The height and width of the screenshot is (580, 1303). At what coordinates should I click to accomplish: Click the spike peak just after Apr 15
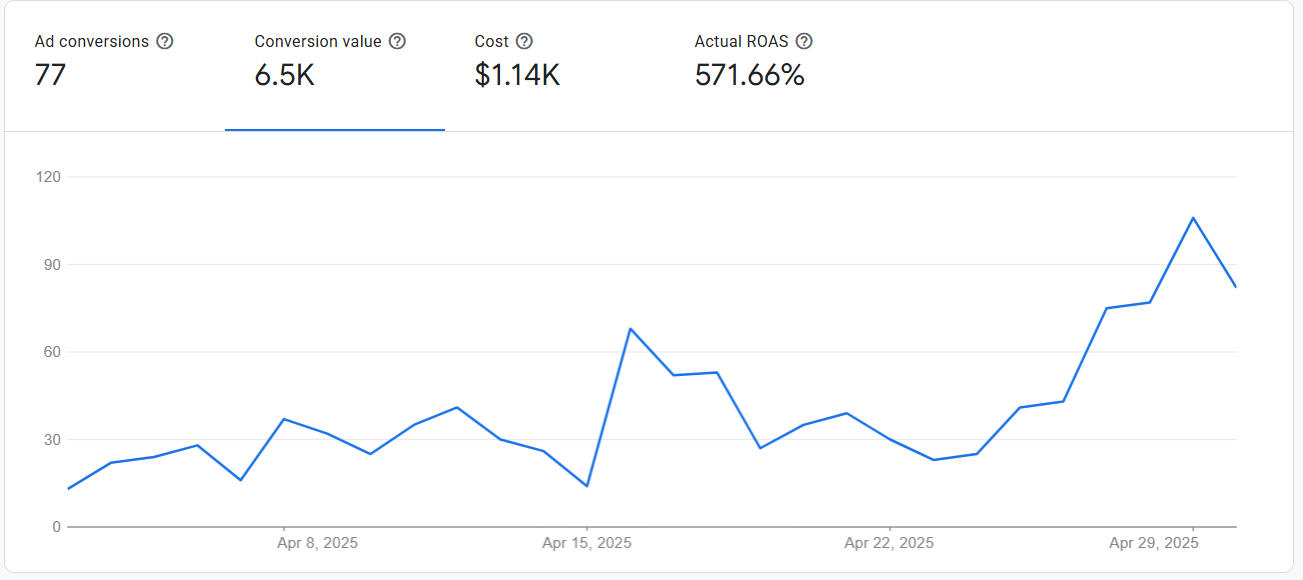630,328
